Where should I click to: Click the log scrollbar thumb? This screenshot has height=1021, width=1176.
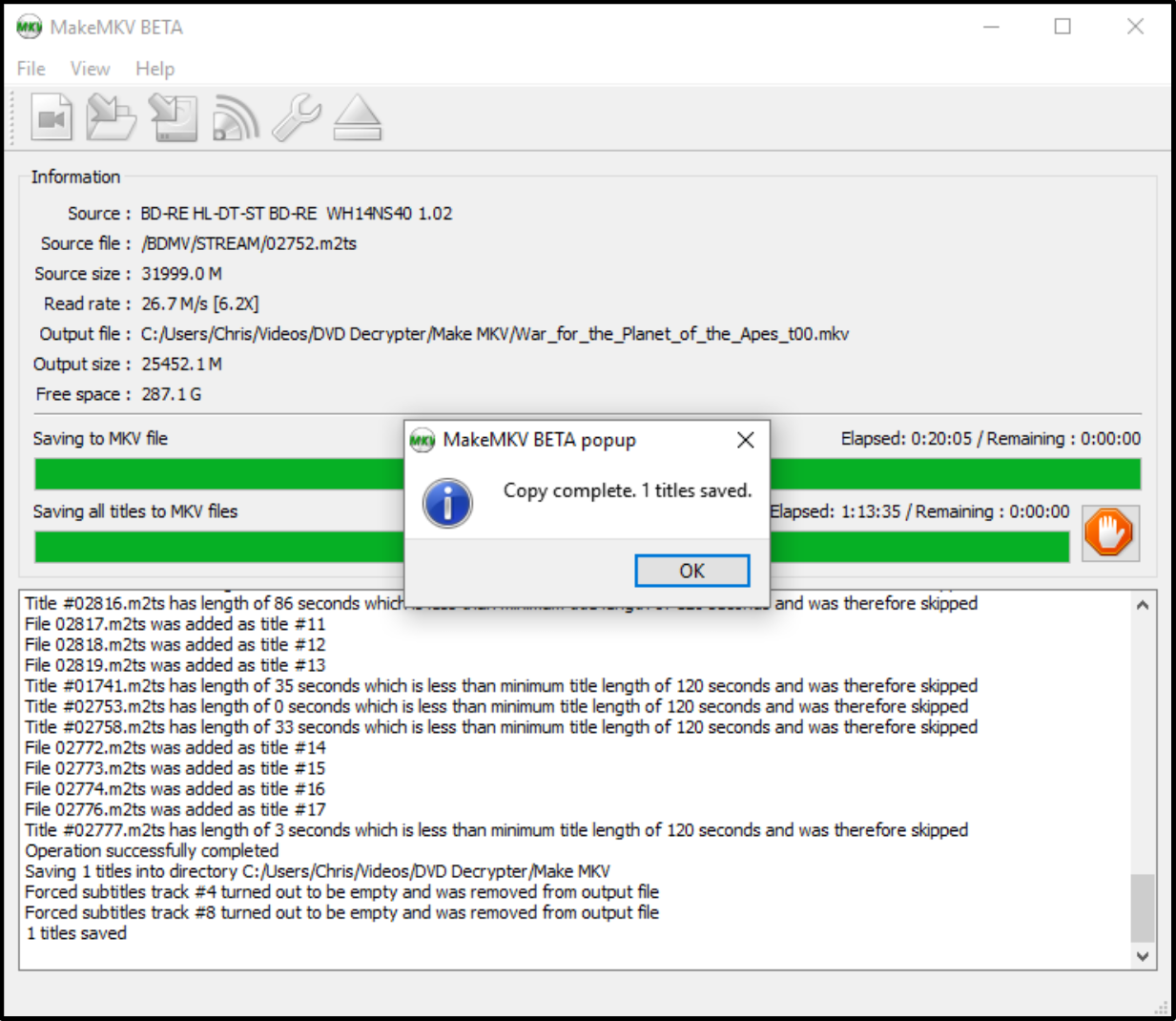tap(1143, 908)
